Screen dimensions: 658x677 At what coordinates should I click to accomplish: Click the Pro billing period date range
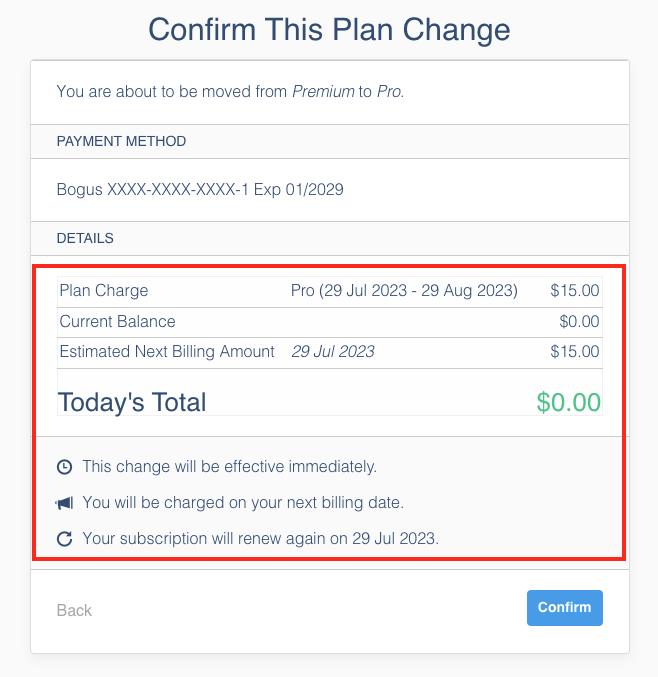(404, 291)
